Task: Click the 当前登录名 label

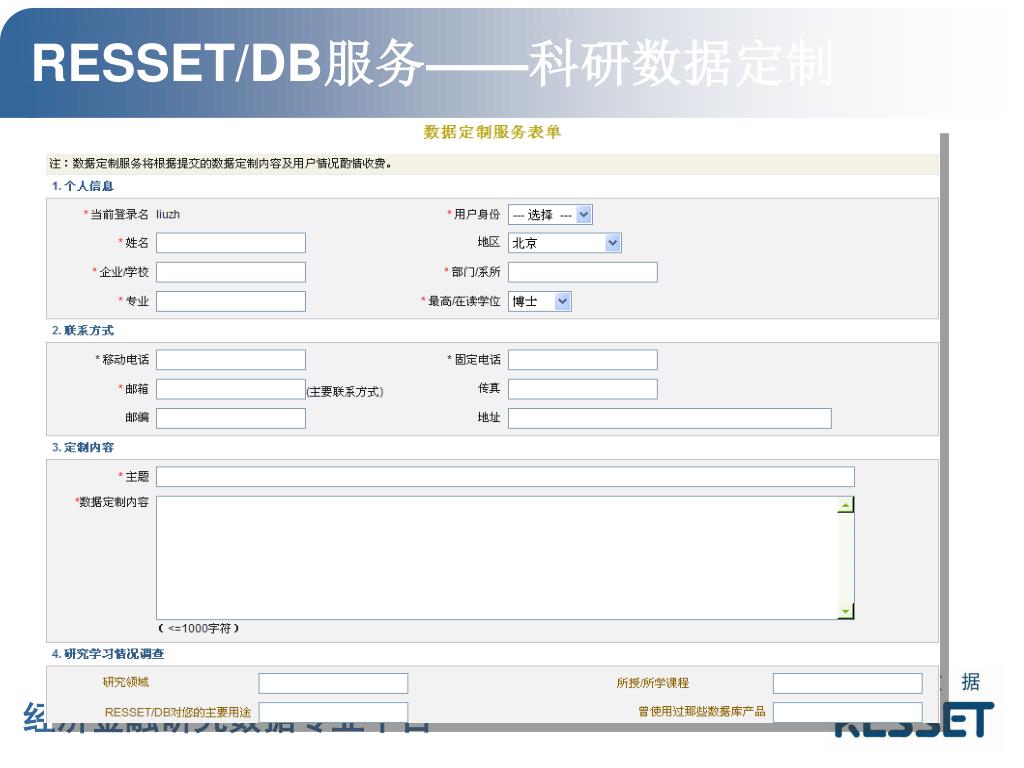Action: pyautogui.click(x=119, y=214)
